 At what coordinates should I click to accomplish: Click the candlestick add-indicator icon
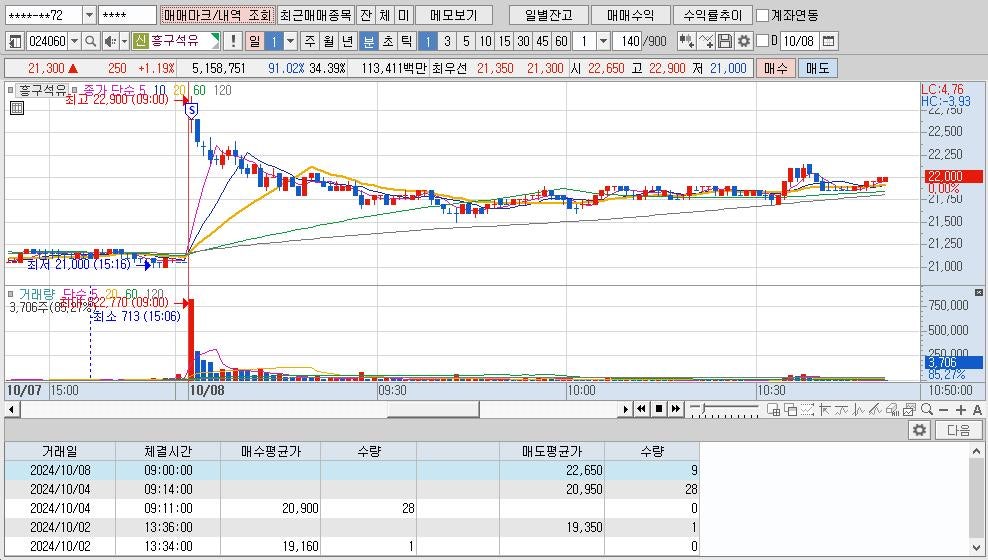(x=687, y=41)
